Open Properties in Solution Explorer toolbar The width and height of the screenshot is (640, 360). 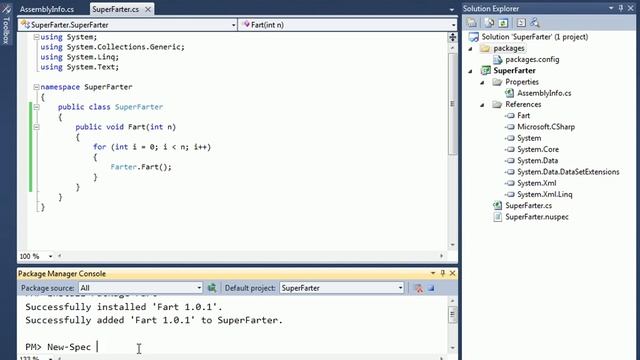pos(472,23)
